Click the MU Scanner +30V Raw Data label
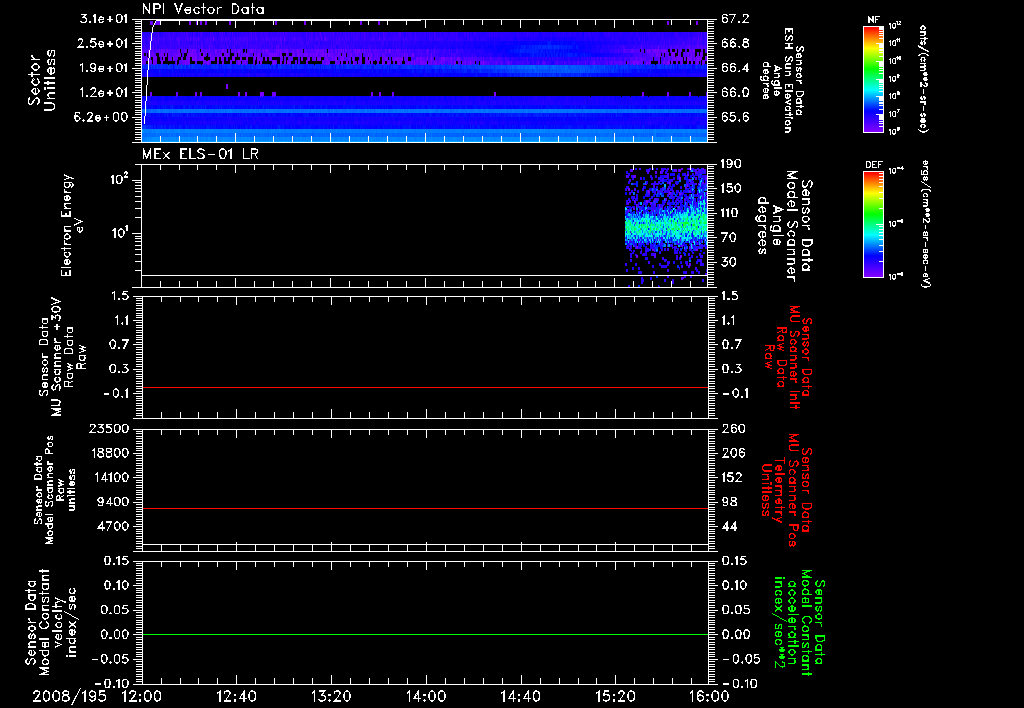Image resolution: width=1024 pixels, height=708 pixels. click(x=62, y=357)
